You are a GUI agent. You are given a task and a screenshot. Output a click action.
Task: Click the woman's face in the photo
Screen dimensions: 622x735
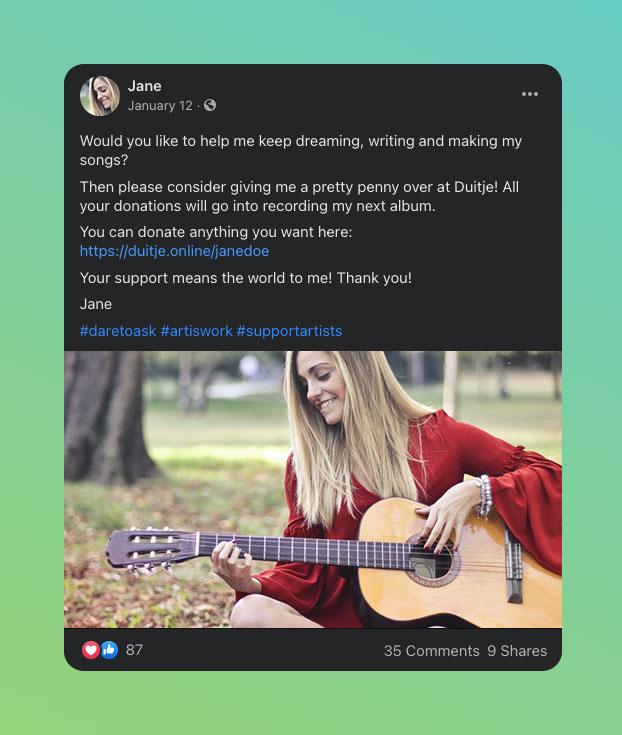[323, 389]
